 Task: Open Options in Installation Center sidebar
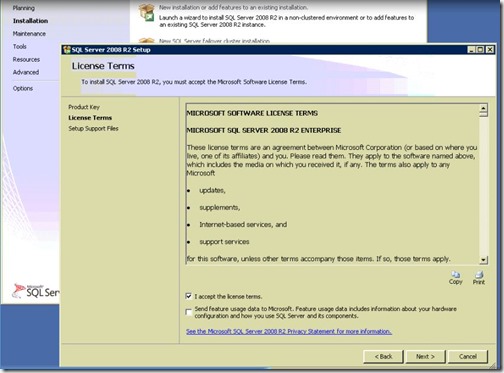[x=23, y=88]
